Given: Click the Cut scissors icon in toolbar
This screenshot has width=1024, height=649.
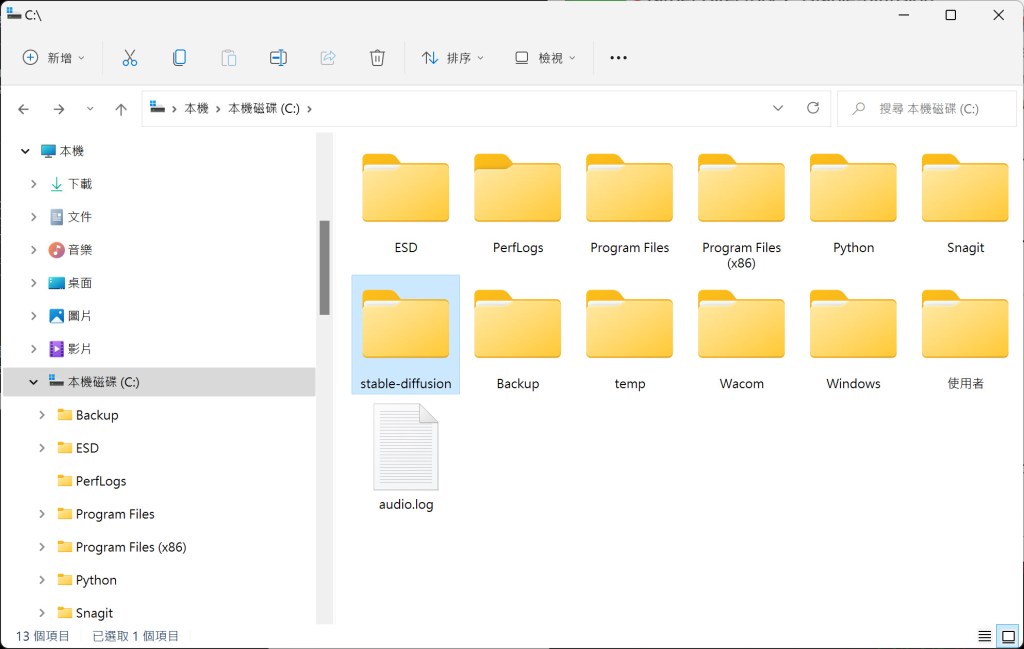Looking at the screenshot, I should pos(129,58).
